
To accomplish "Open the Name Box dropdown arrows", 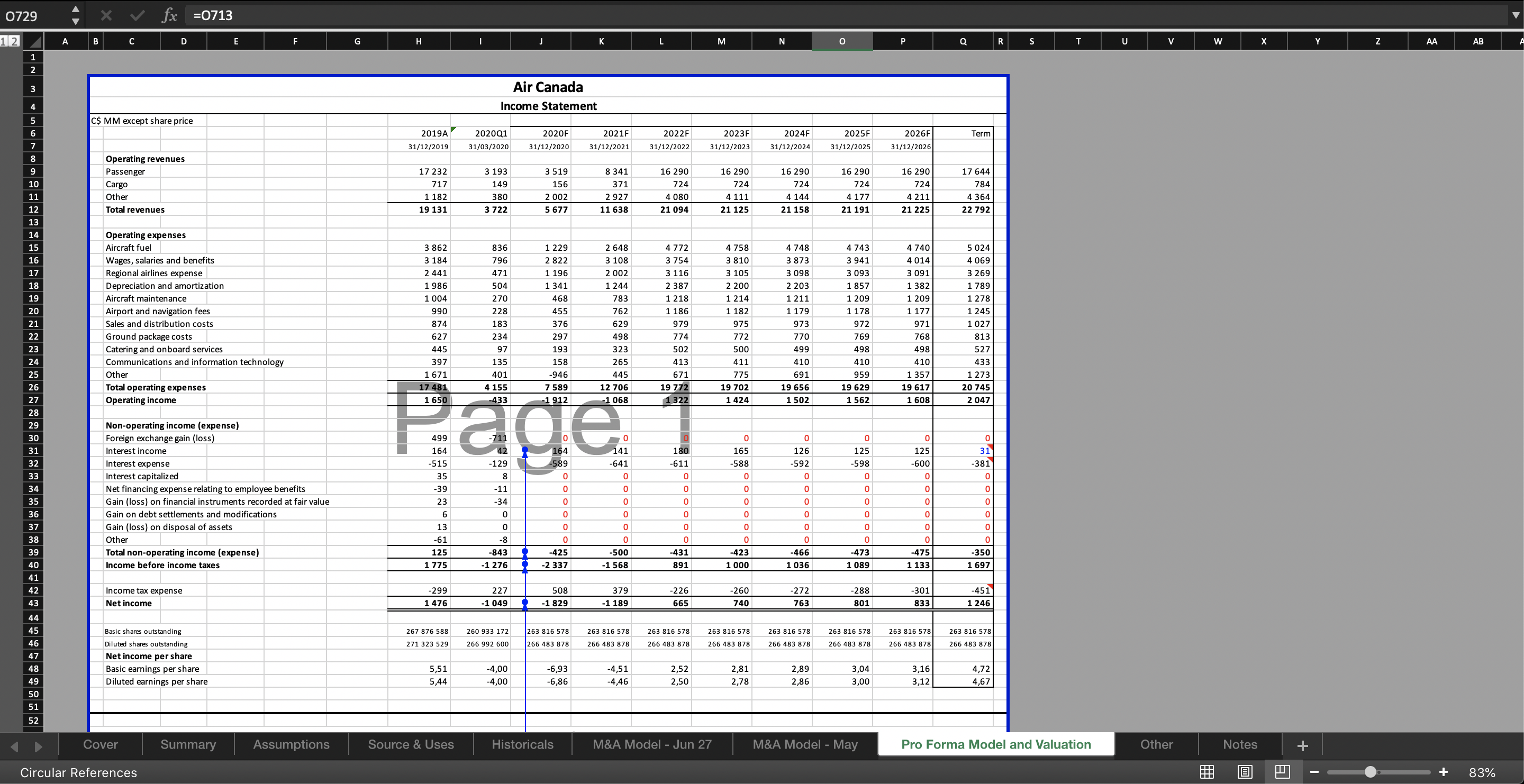I will (75, 15).
